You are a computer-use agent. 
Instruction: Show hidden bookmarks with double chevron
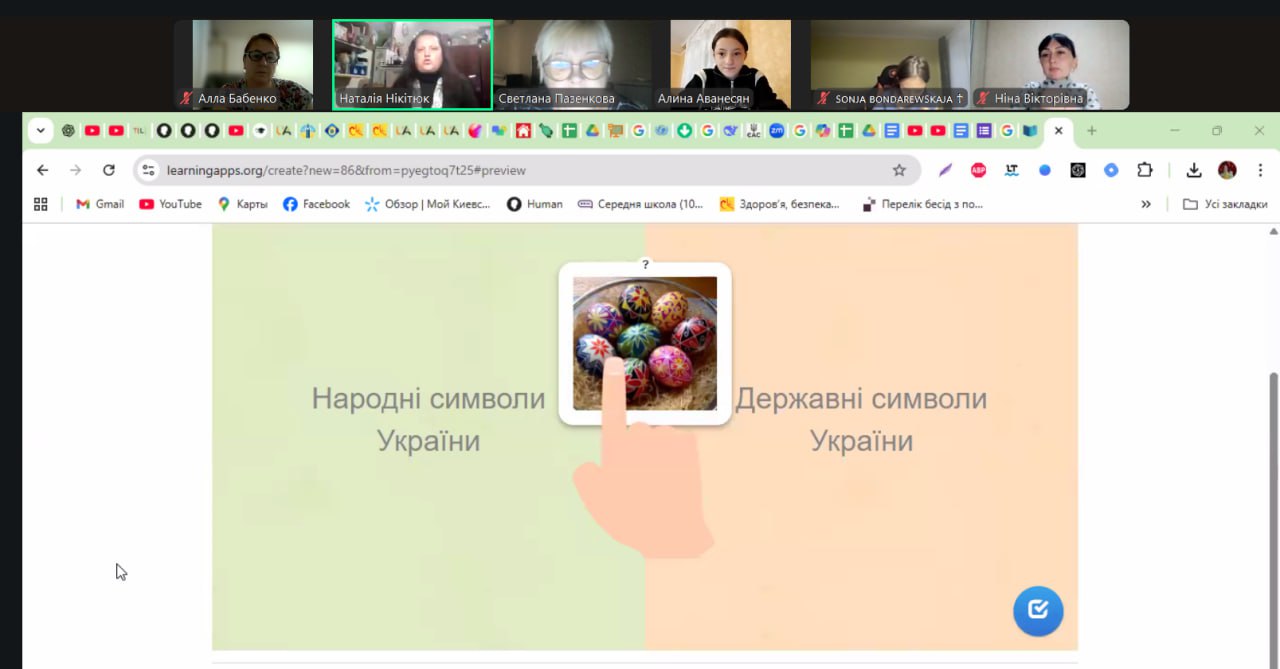pos(1146,204)
